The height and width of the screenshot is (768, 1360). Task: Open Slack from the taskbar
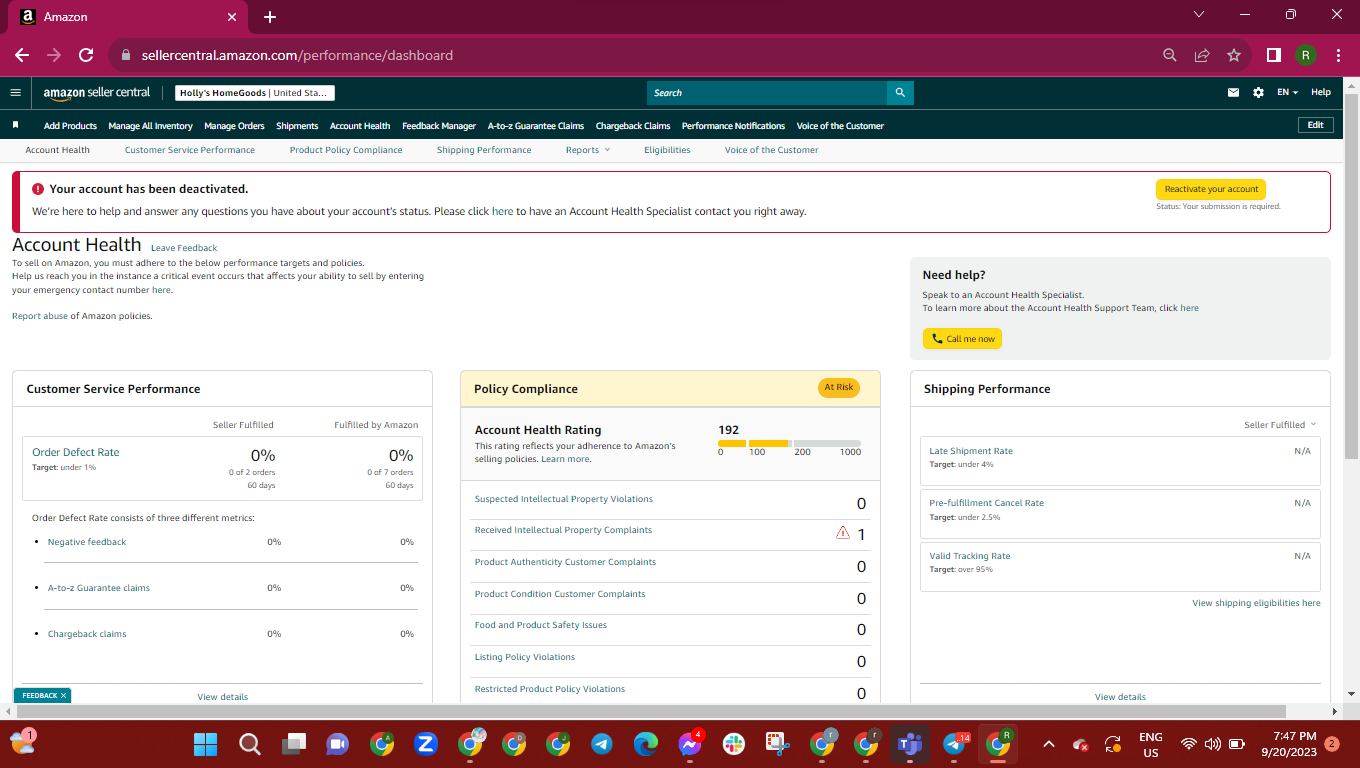pyautogui.click(x=734, y=744)
